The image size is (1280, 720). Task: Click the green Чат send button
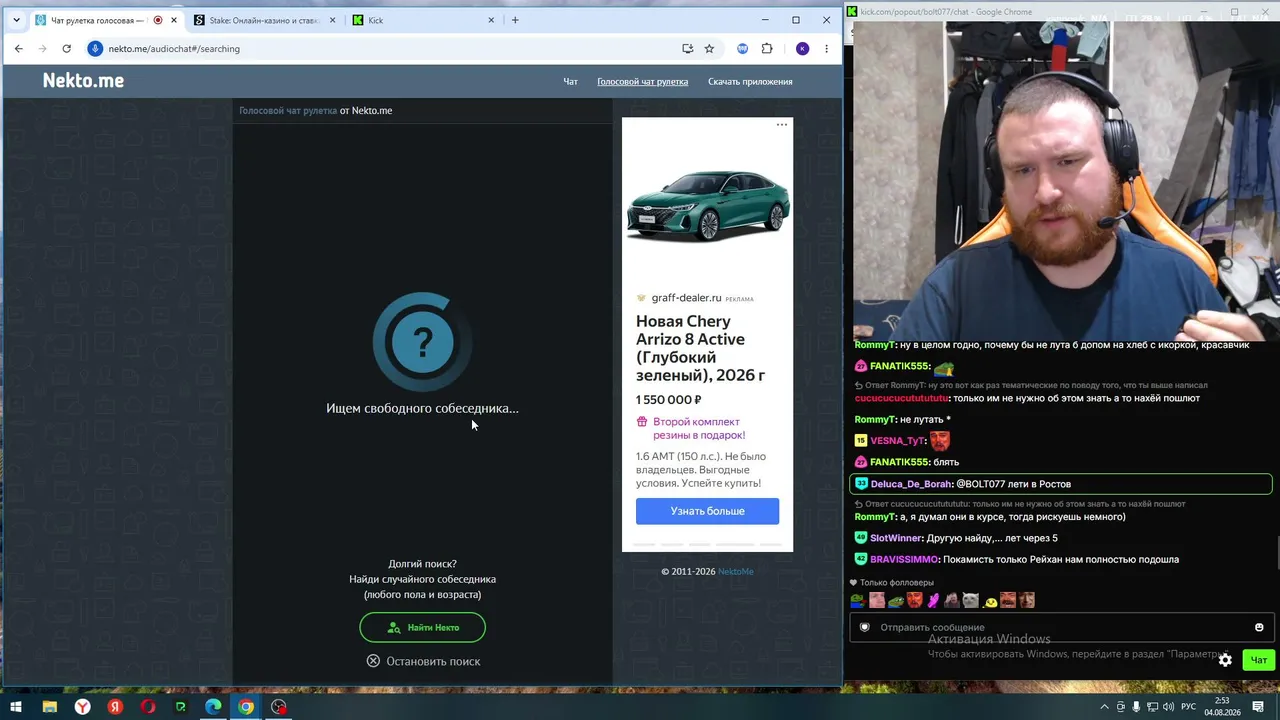click(x=1258, y=660)
